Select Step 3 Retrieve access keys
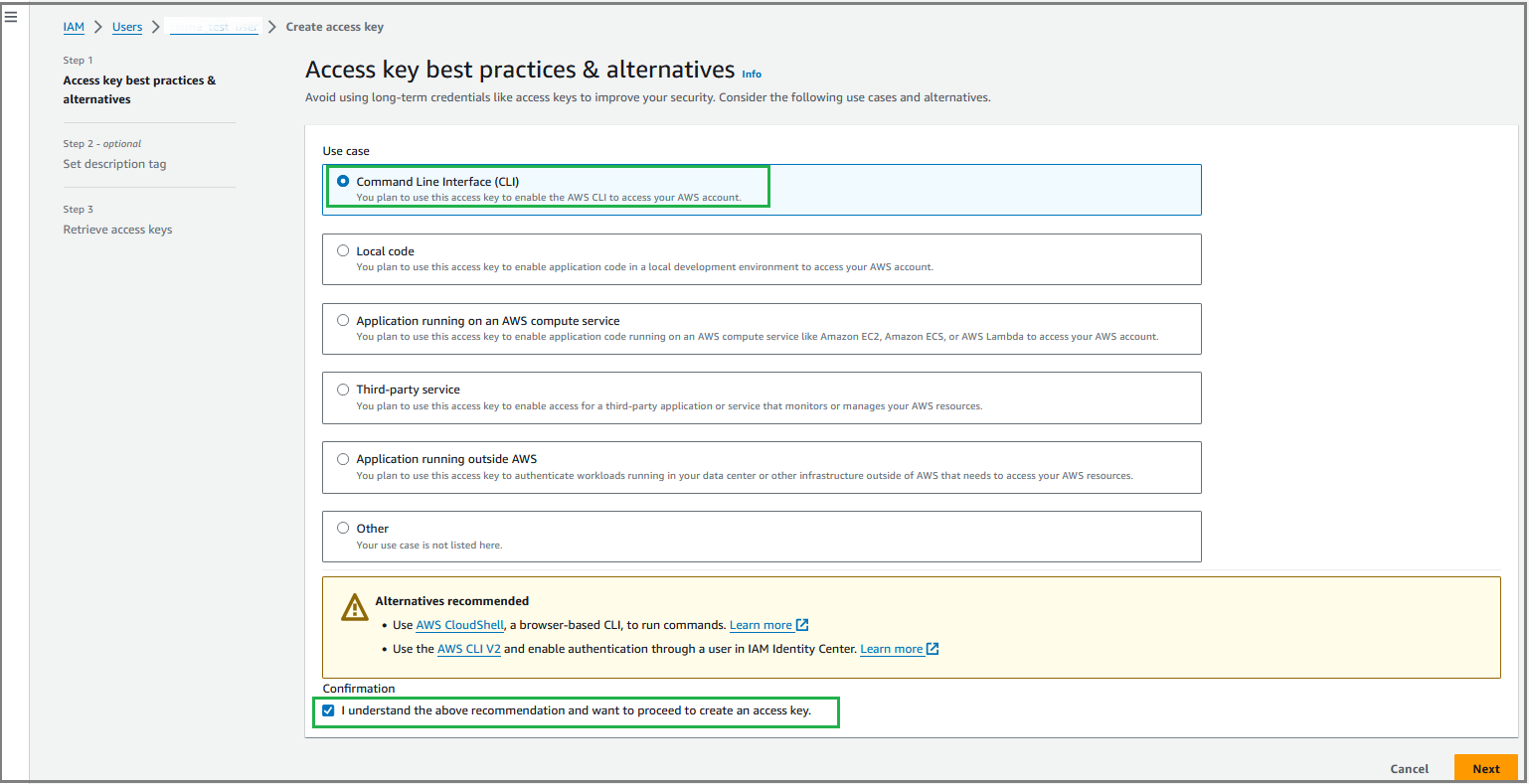This screenshot has width=1529, height=784. click(117, 230)
